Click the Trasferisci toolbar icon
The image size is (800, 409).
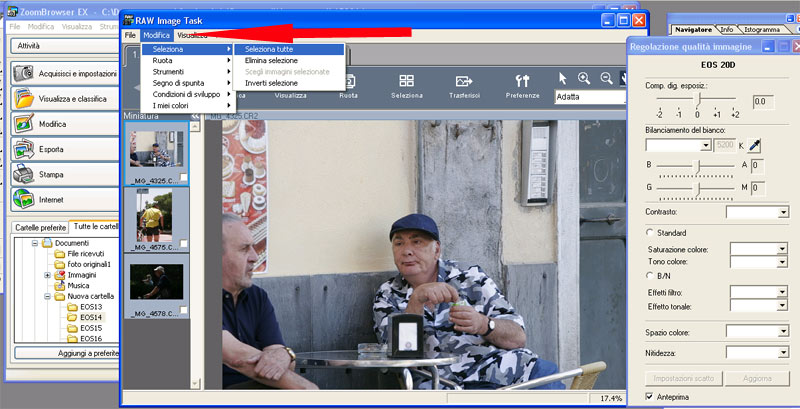coord(465,85)
